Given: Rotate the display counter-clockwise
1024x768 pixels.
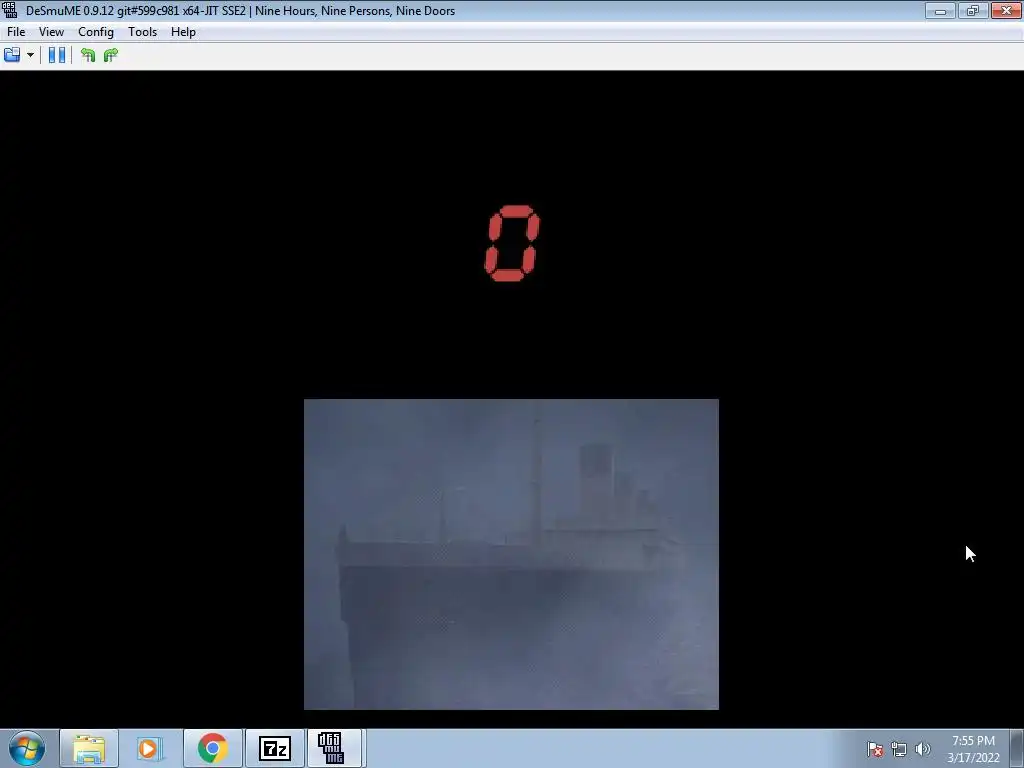Looking at the screenshot, I should [88, 55].
